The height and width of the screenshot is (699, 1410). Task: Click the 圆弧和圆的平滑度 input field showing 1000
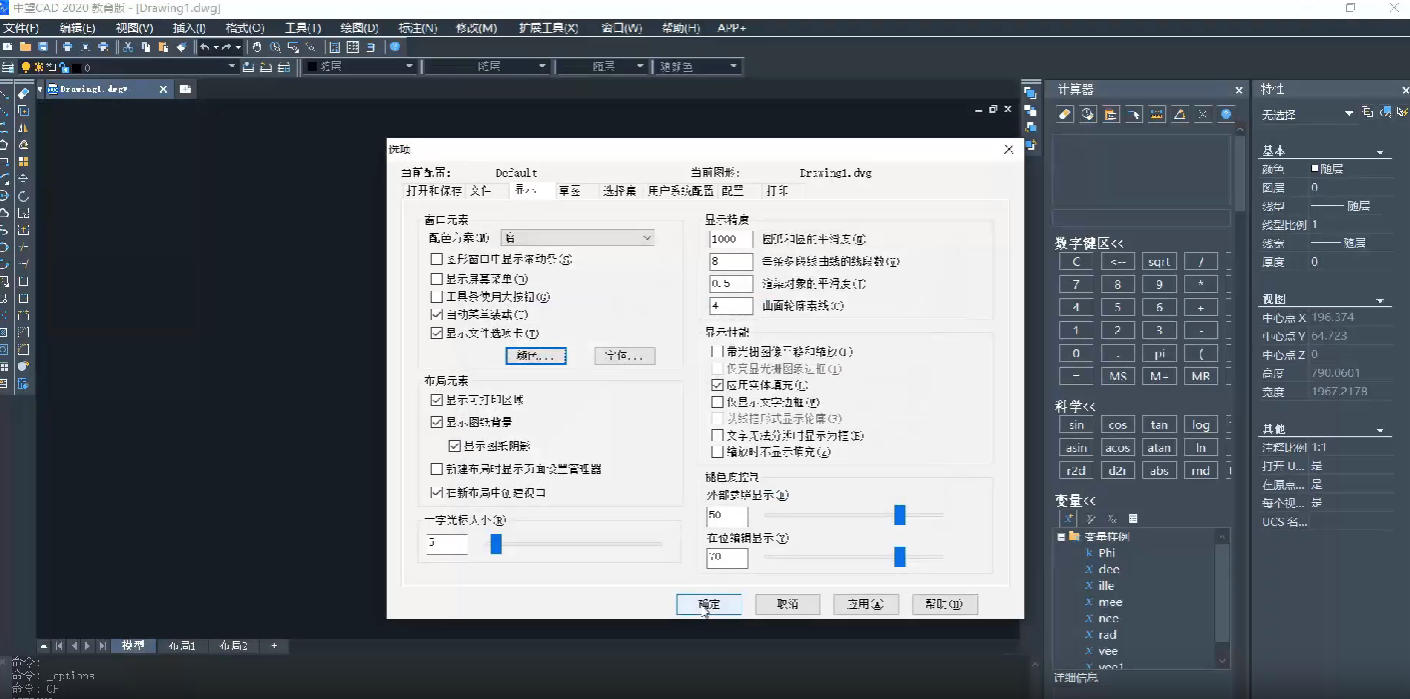[730, 239]
